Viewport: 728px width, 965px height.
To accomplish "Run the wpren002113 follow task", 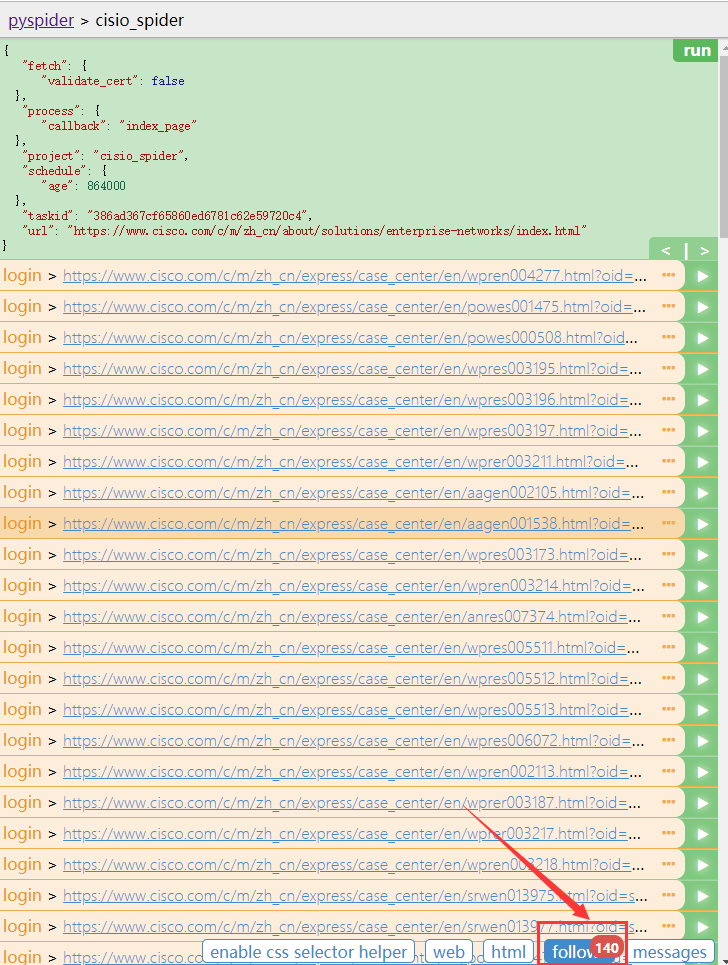I will point(702,772).
